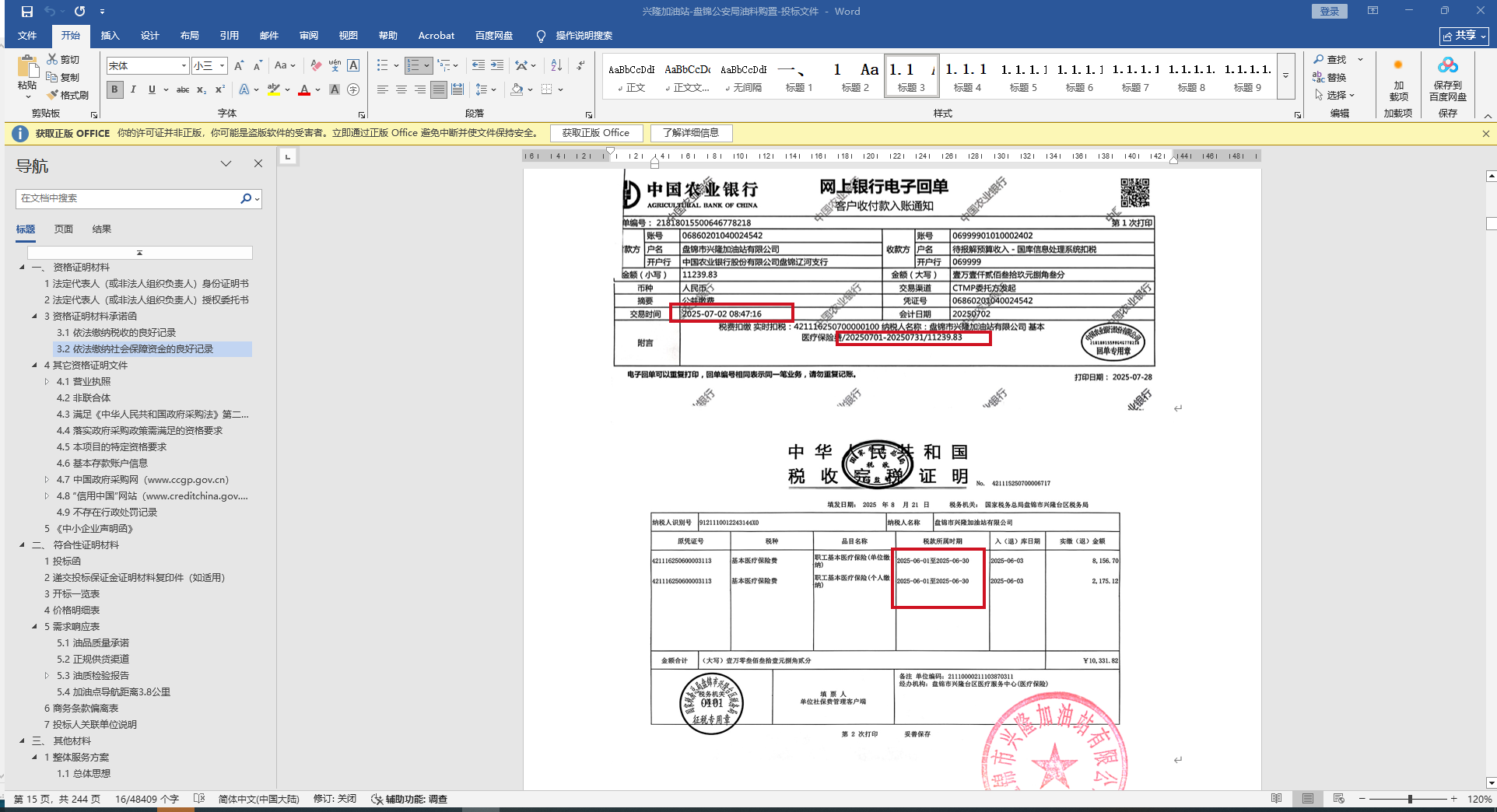Image resolution: width=1497 pixels, height=812 pixels.
Task: Open the phonetic guide (wén) tool
Action: [x=335, y=66]
